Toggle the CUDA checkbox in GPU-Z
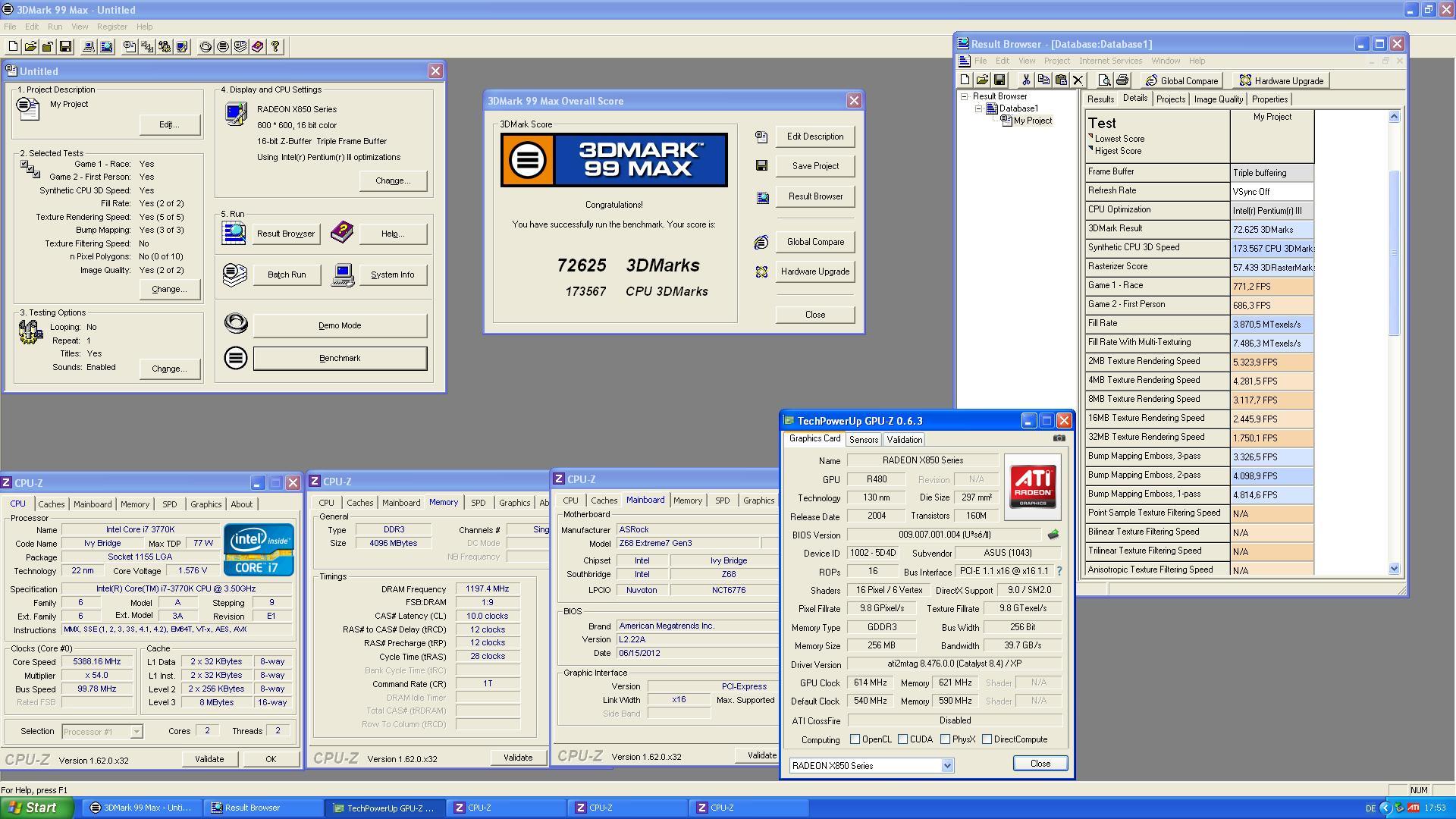Image resolution: width=1456 pixels, height=819 pixels. [x=903, y=739]
